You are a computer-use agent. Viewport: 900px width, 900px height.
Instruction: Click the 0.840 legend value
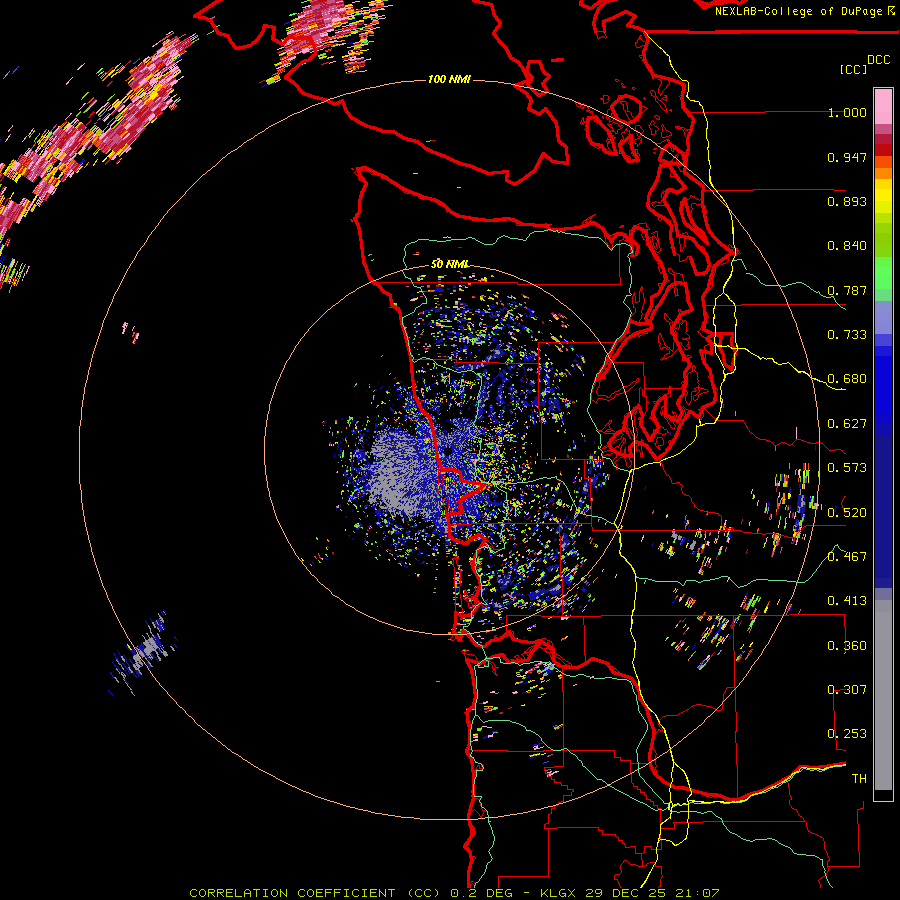pyautogui.click(x=847, y=246)
